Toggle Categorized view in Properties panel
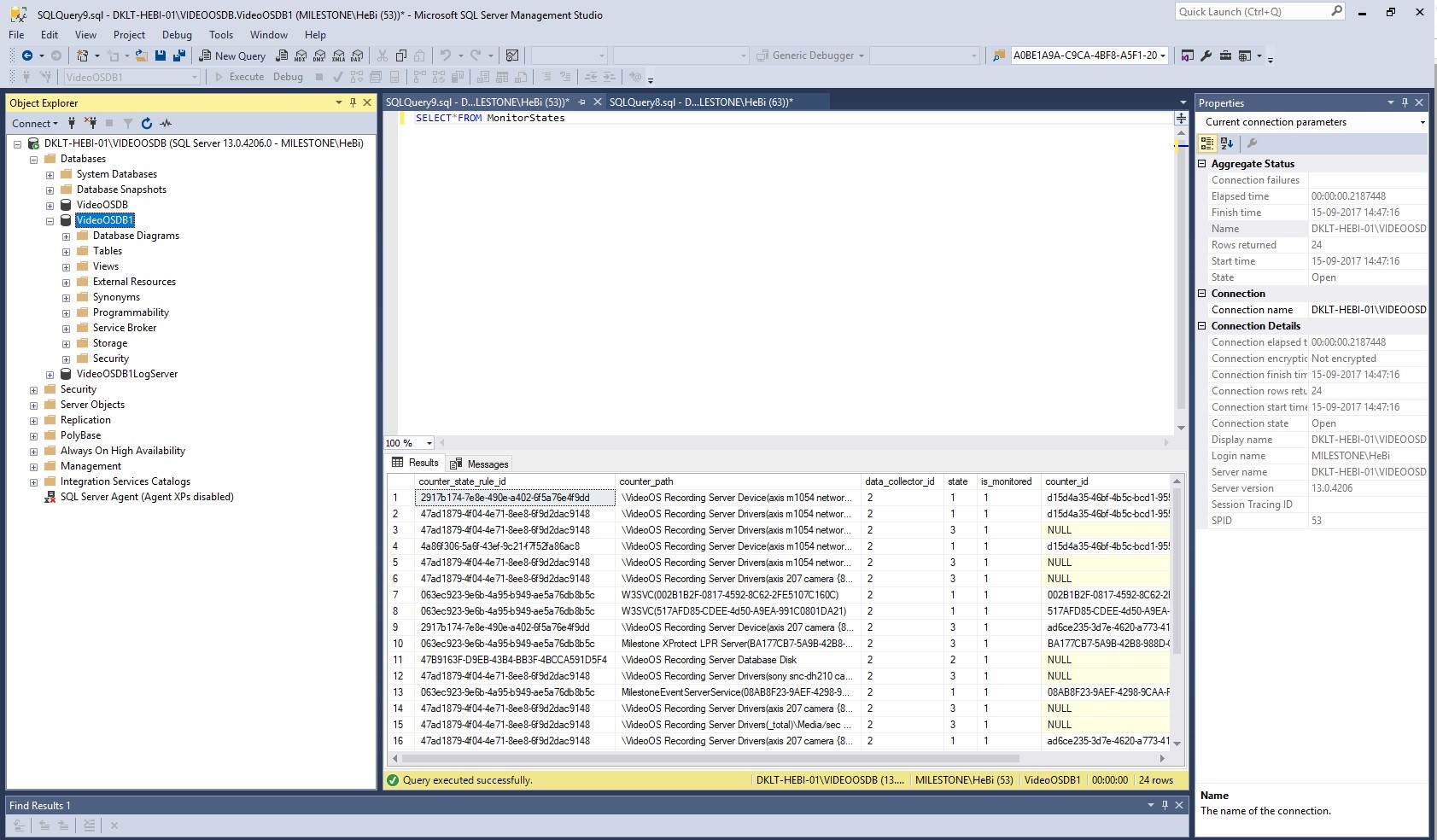Image resolution: width=1437 pixels, height=840 pixels. [1207, 143]
